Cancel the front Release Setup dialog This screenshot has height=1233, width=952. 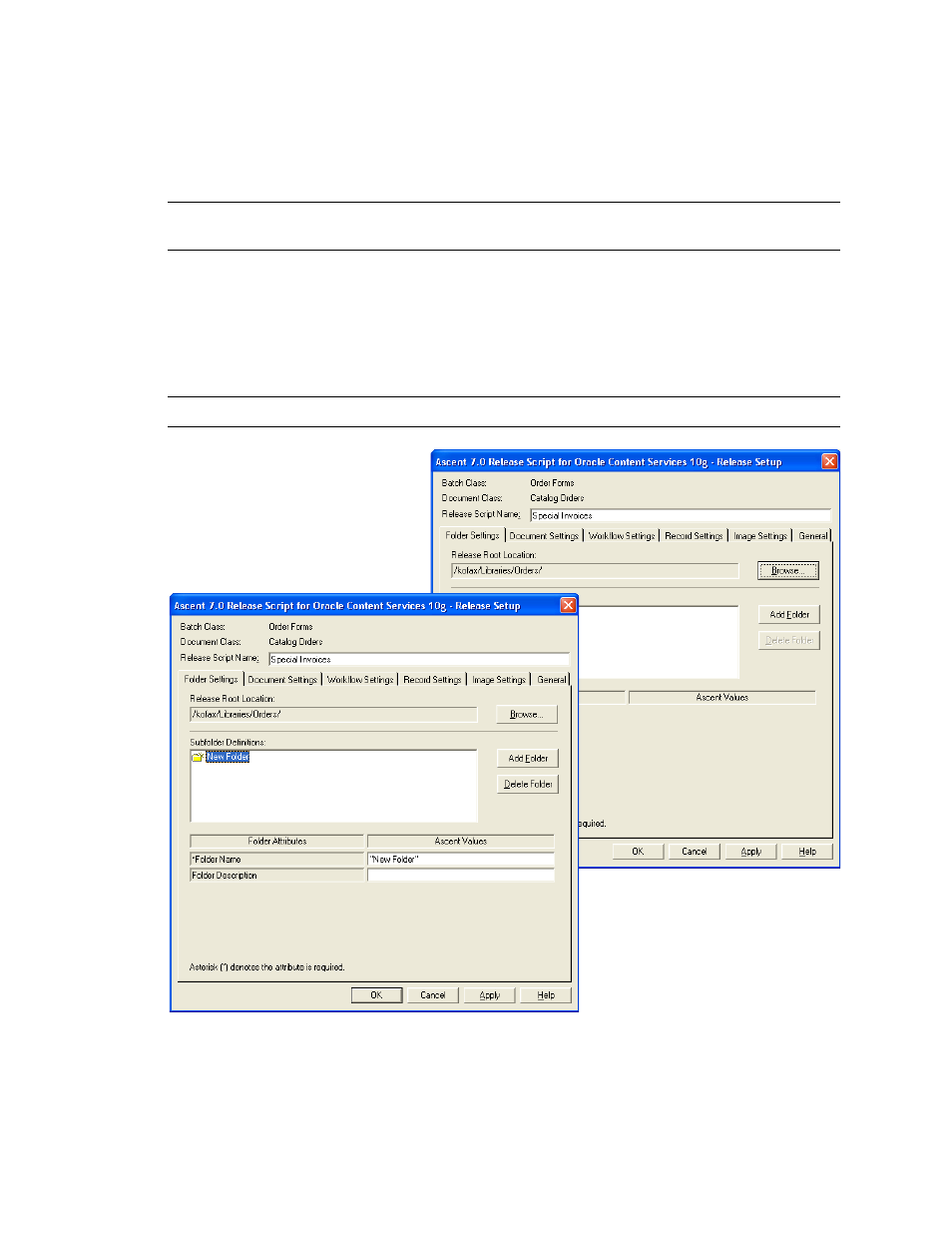click(433, 995)
